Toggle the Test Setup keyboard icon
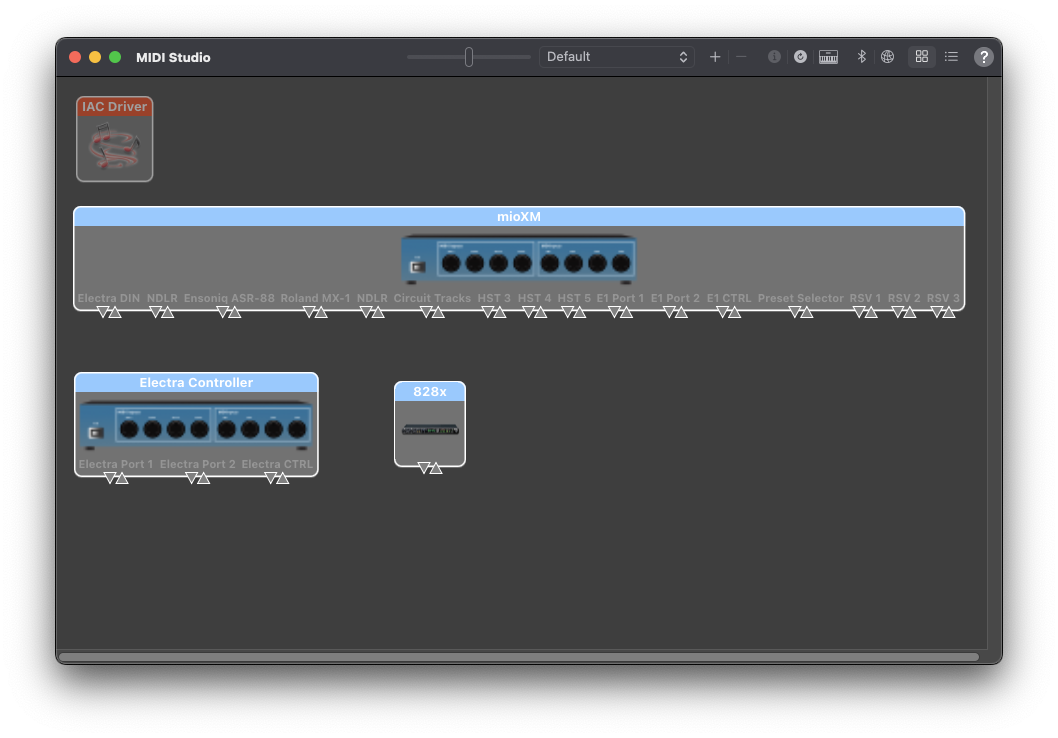Image resolution: width=1058 pixels, height=738 pixels. click(x=828, y=57)
